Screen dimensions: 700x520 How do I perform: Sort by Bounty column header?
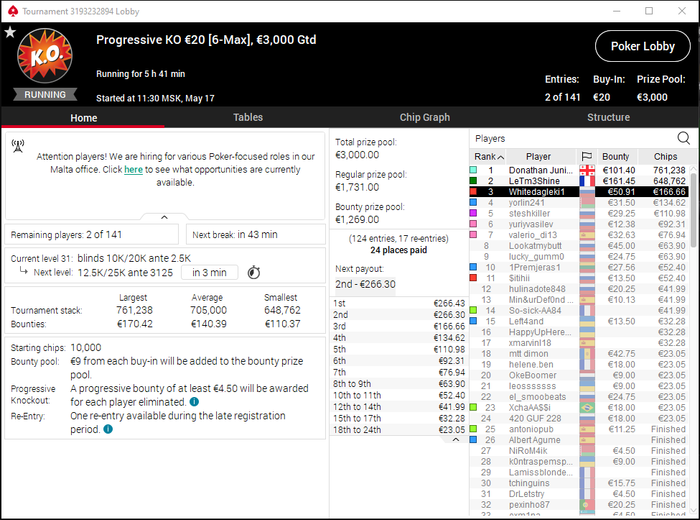(x=615, y=157)
